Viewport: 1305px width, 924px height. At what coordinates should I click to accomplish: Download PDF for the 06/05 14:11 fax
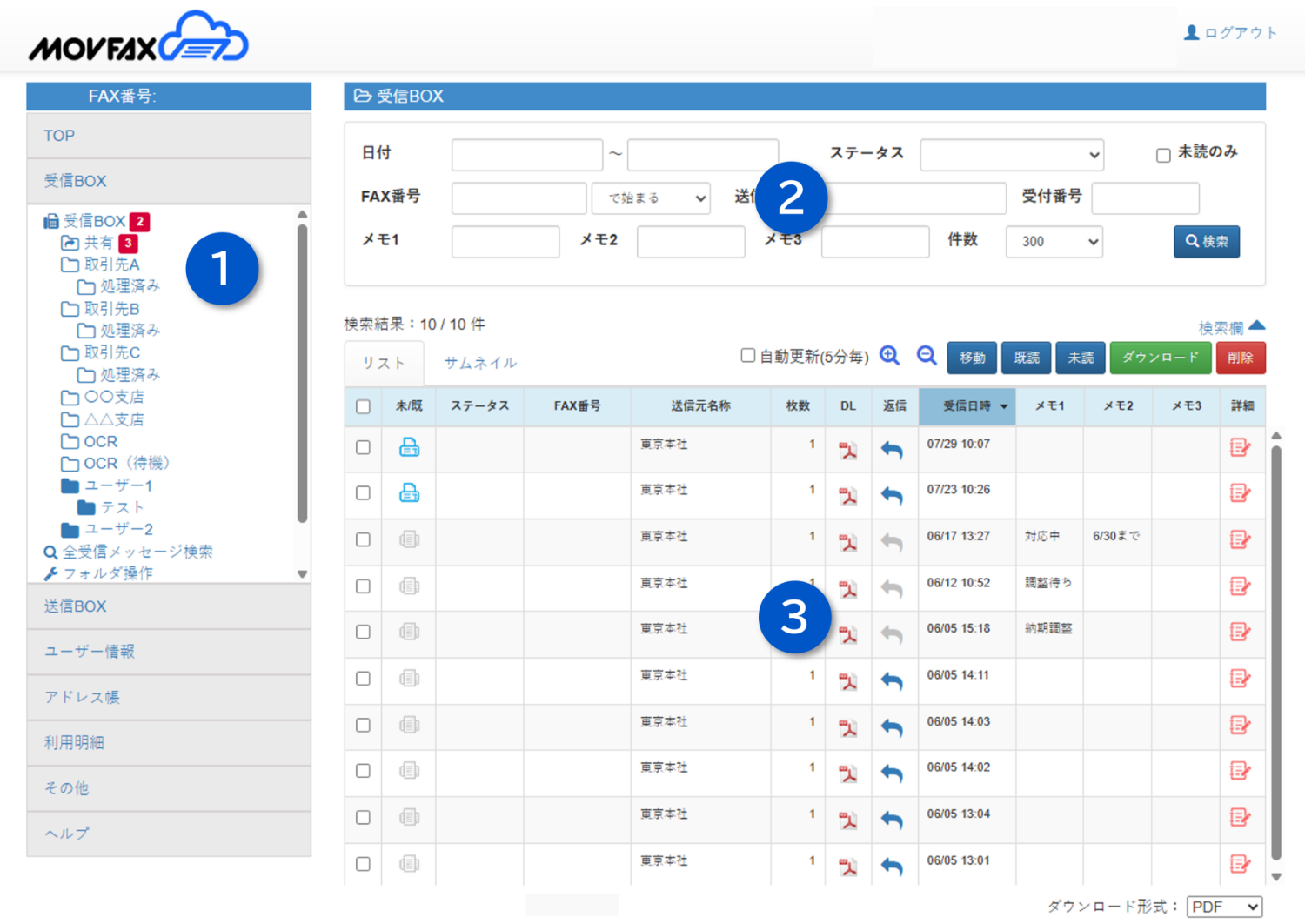pyautogui.click(x=847, y=681)
